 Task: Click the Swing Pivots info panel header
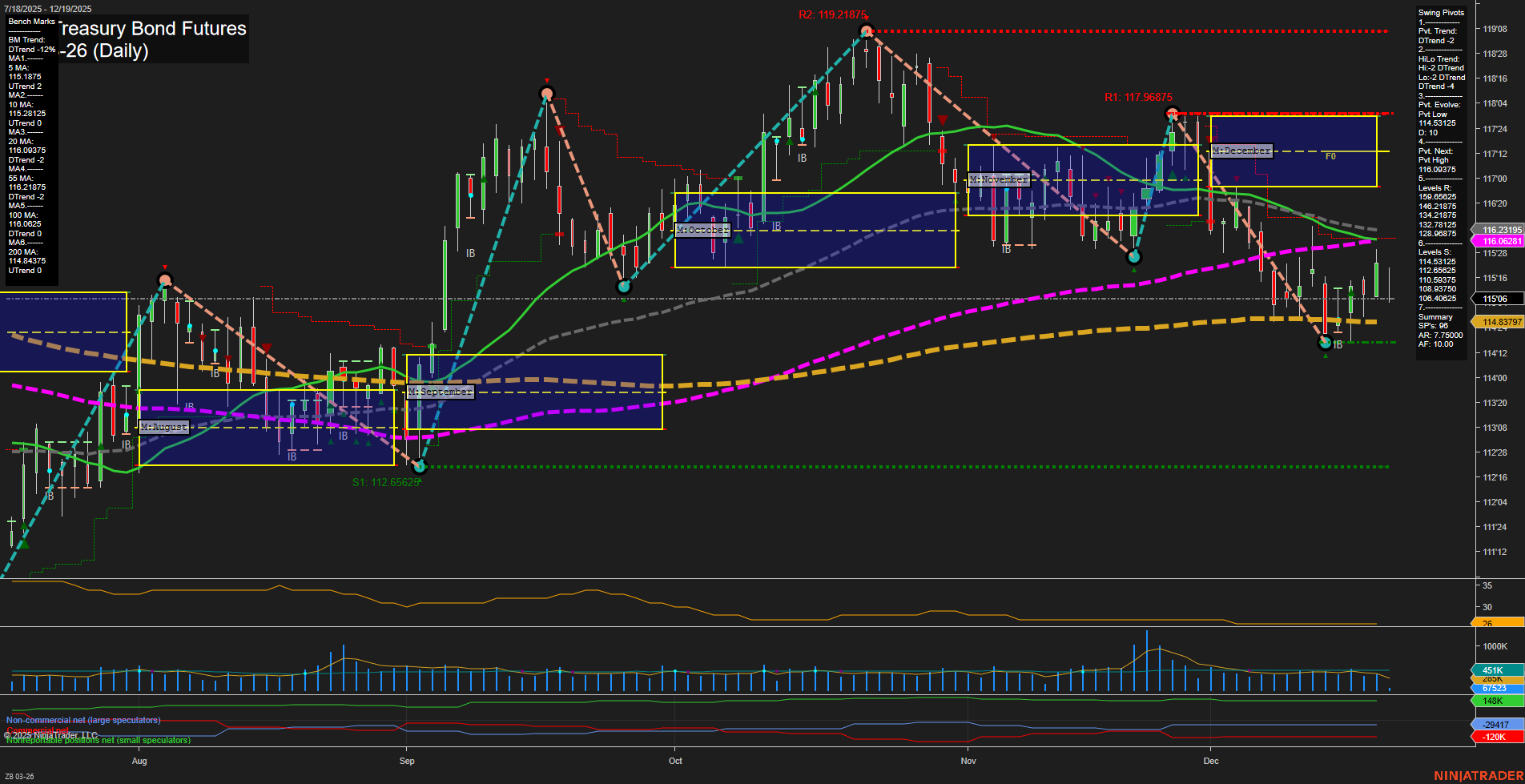1441,13
